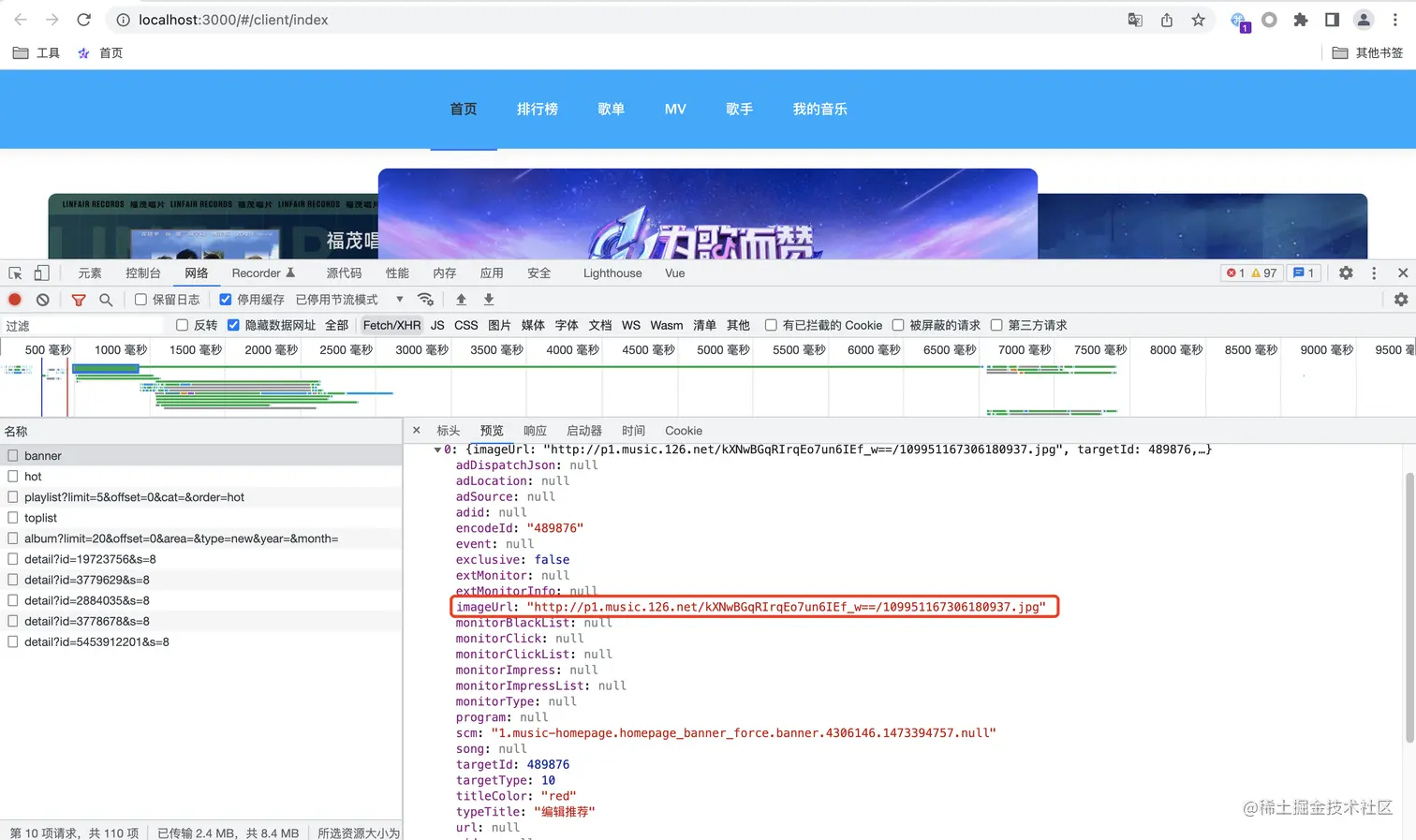
Task: Select the 全部 request type filter
Action: (x=337, y=325)
